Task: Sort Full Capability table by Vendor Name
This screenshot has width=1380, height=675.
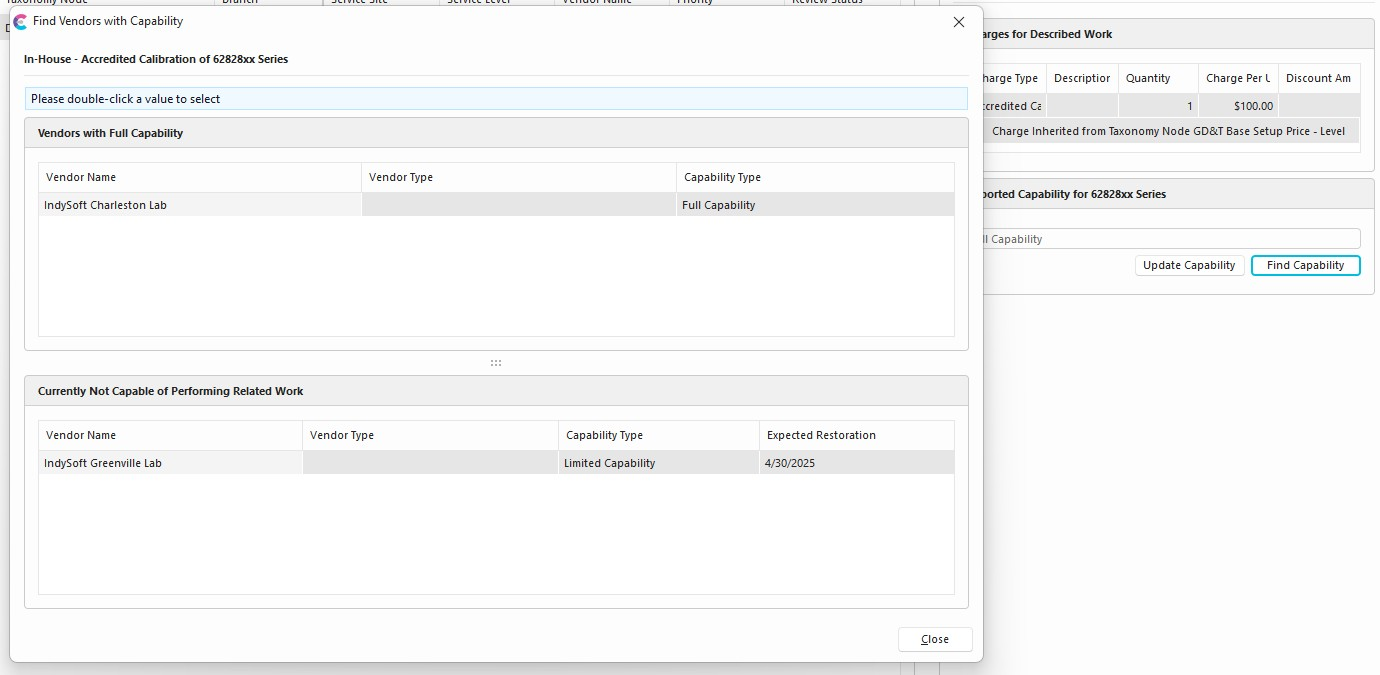Action: point(200,177)
